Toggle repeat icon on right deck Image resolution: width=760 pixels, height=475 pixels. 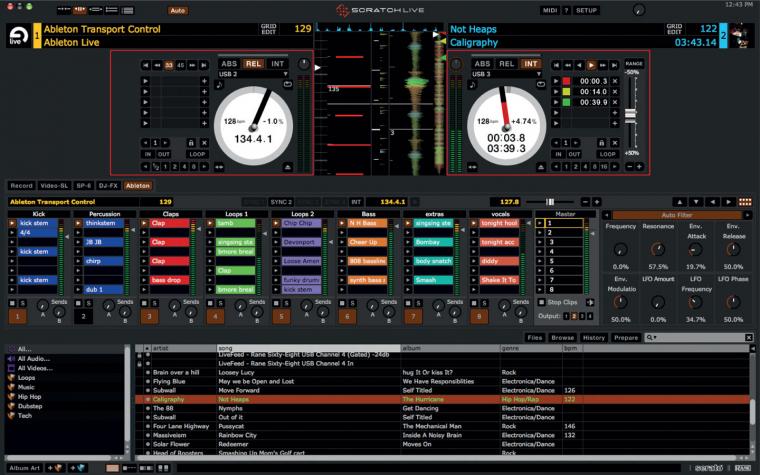[541, 84]
